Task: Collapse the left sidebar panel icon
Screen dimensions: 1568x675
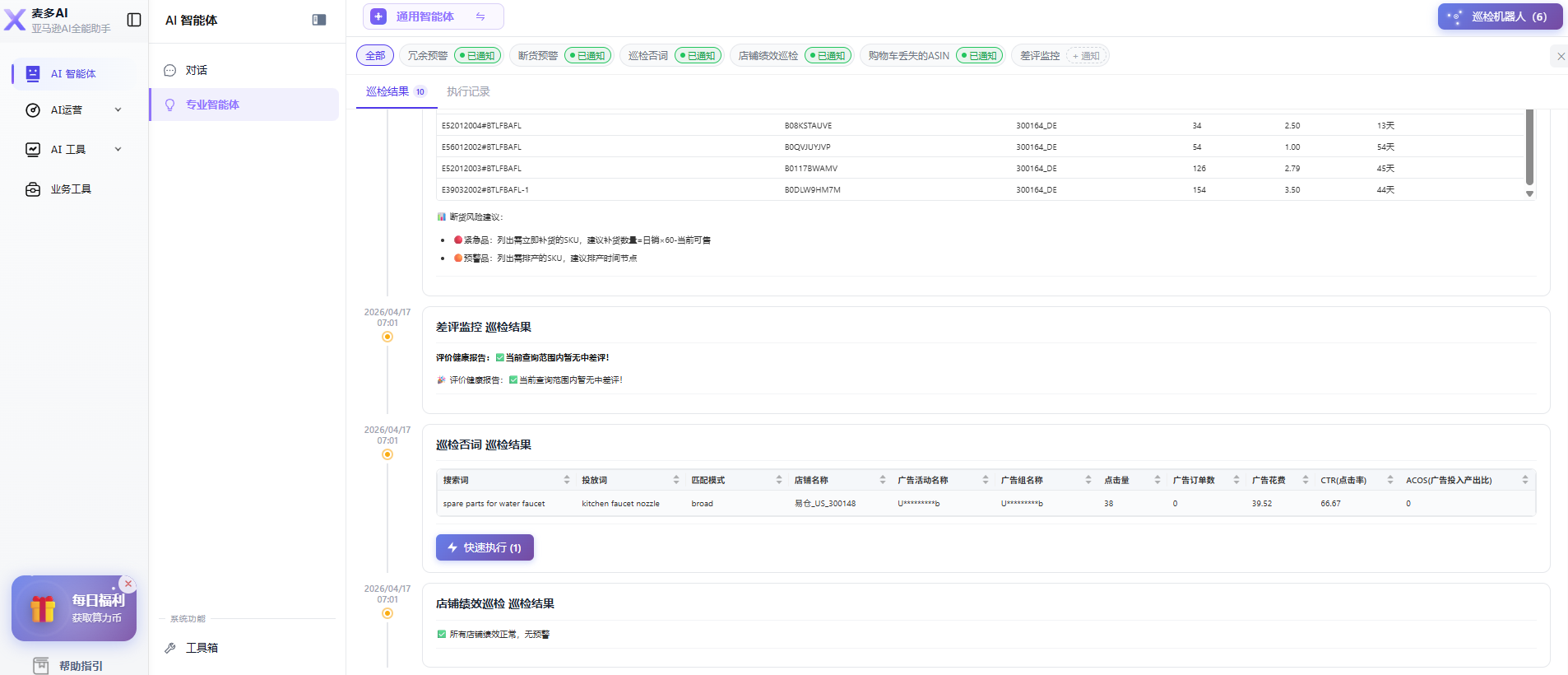Action: pyautogui.click(x=134, y=20)
